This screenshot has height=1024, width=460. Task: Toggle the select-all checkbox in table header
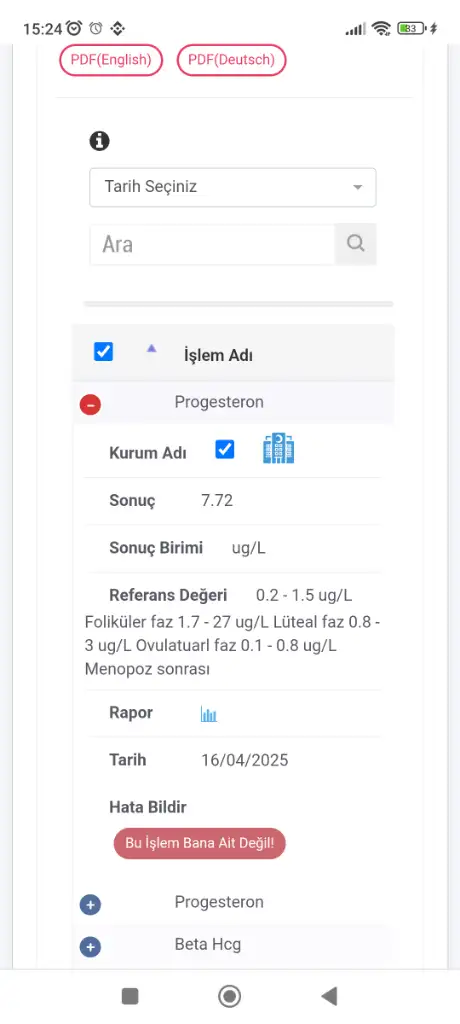pos(103,351)
